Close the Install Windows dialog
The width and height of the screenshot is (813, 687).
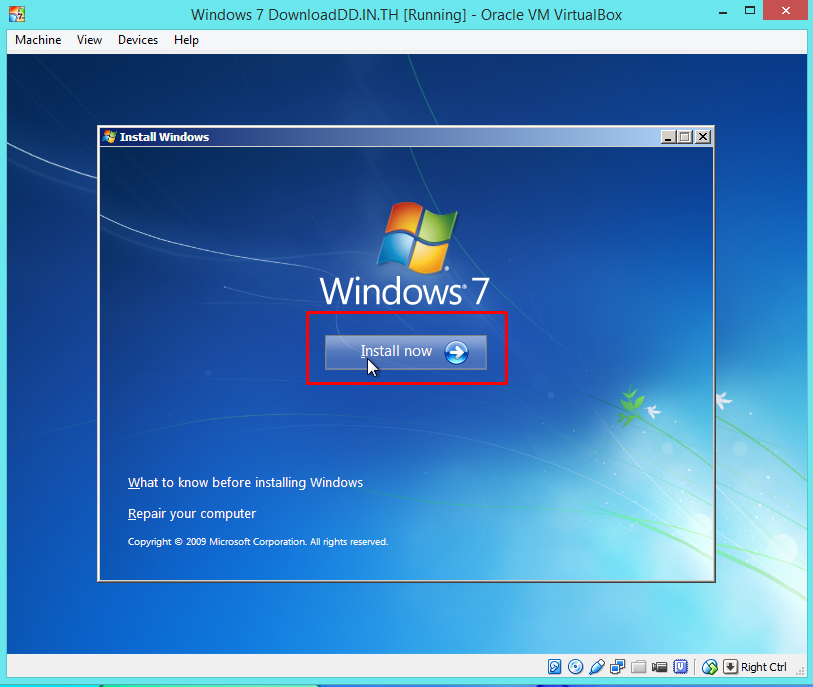click(703, 136)
